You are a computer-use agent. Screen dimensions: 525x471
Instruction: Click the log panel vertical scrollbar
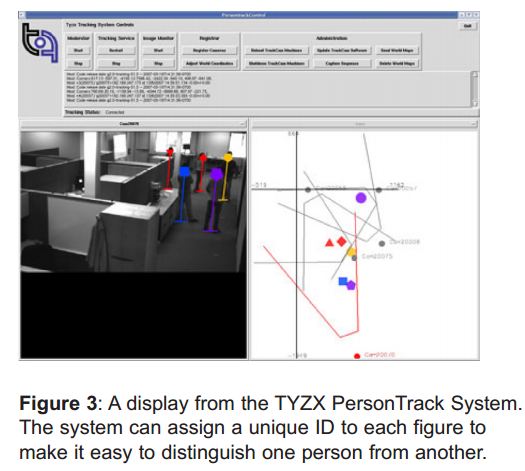tap(474, 89)
